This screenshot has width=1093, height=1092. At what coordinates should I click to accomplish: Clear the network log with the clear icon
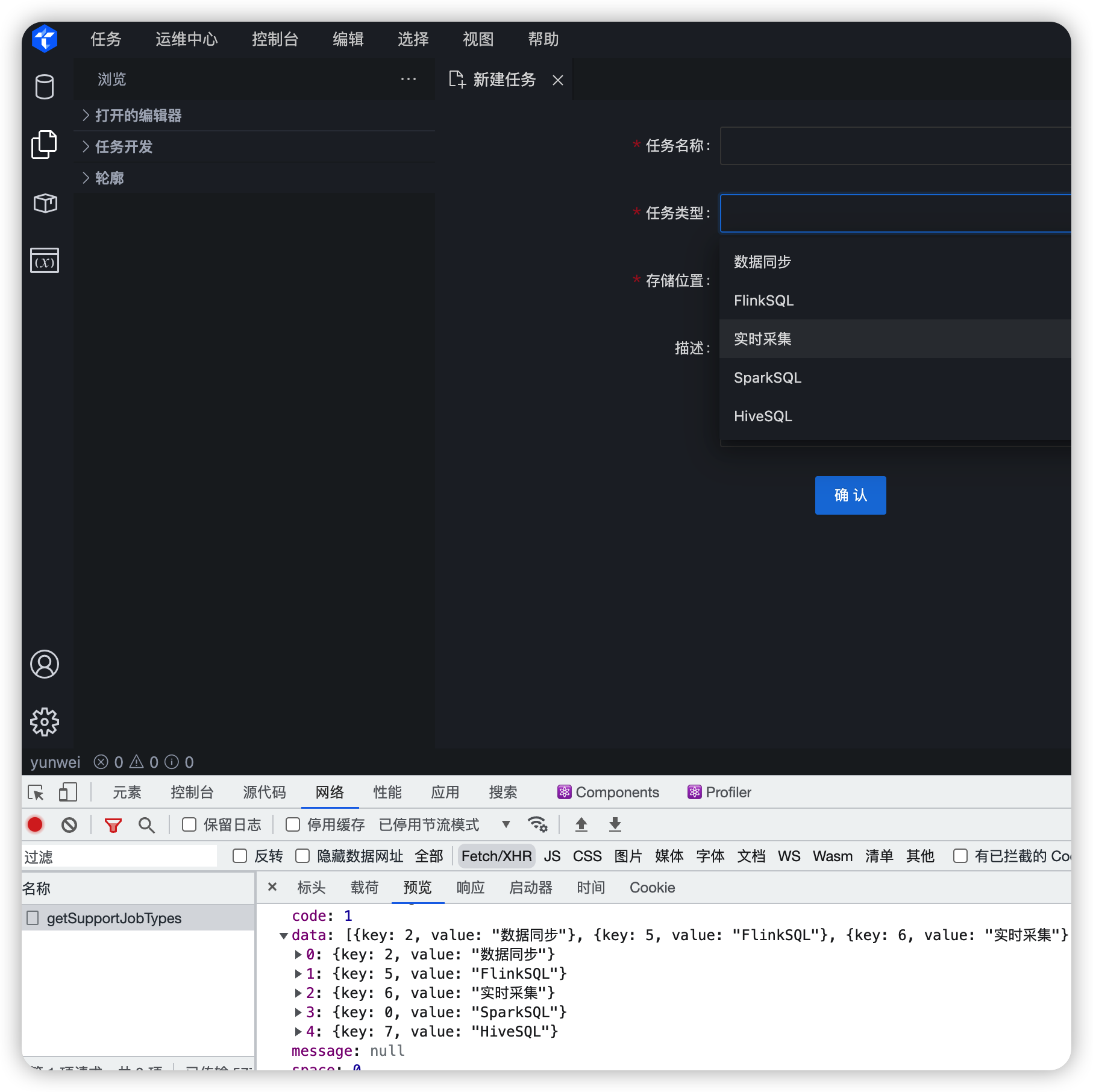[69, 824]
